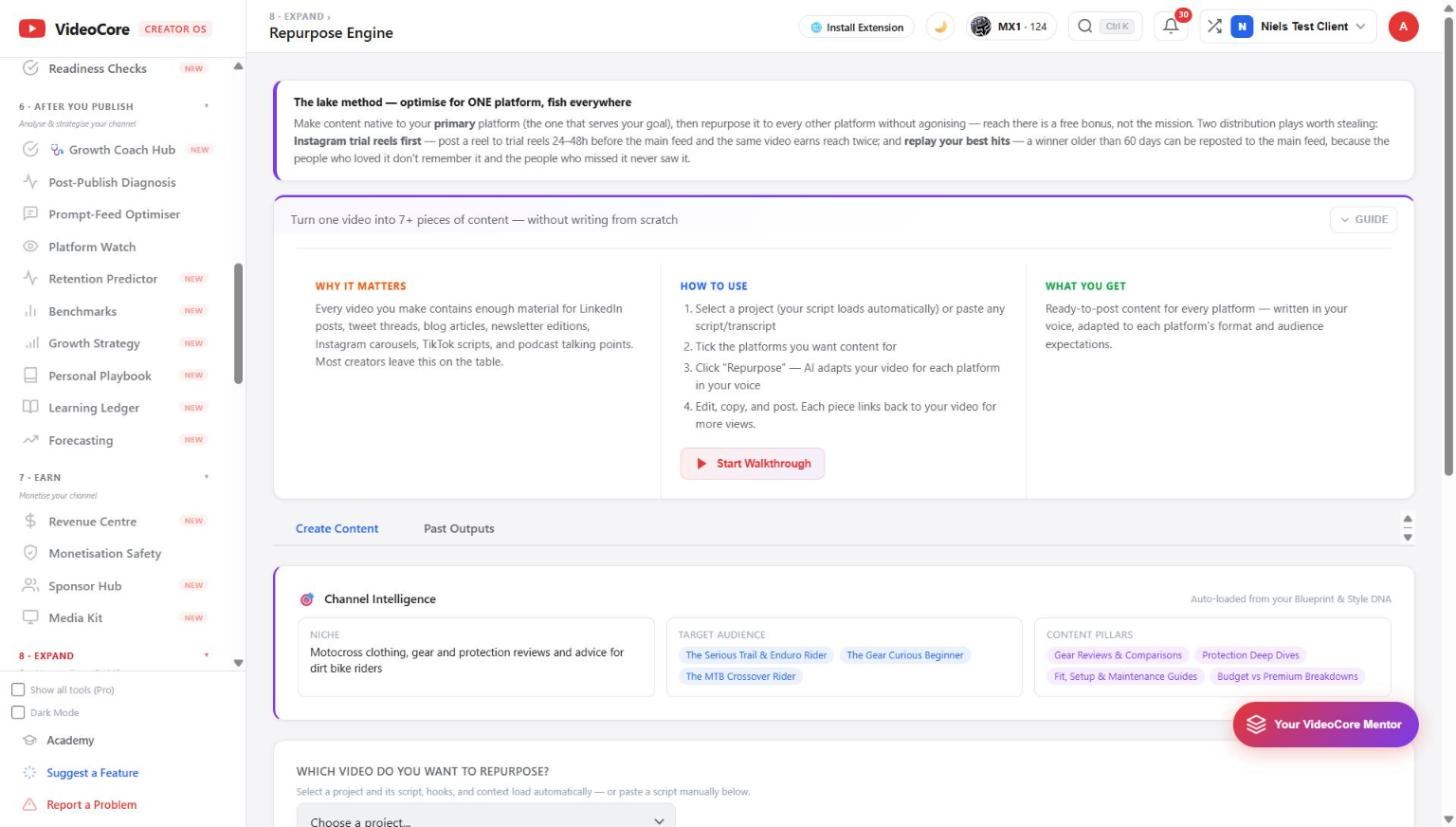Screen dimensions: 1456x827
Task: Click the Suggest a Feature link
Action: coord(92,773)
